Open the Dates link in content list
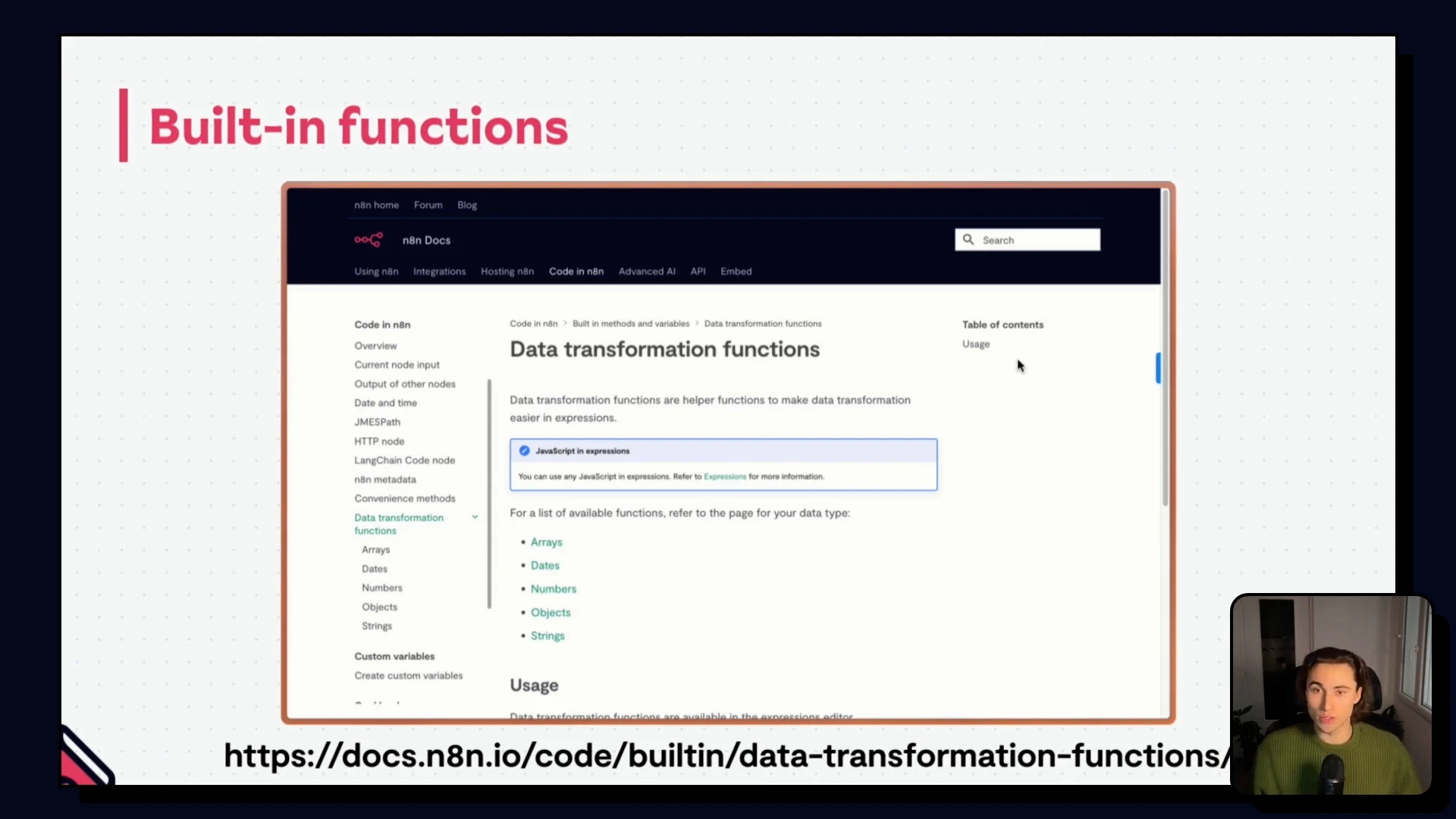 click(x=544, y=566)
